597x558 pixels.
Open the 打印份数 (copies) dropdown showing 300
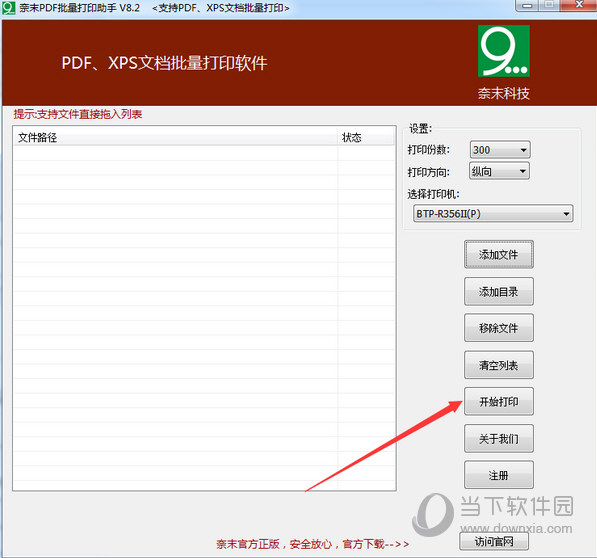click(500, 150)
